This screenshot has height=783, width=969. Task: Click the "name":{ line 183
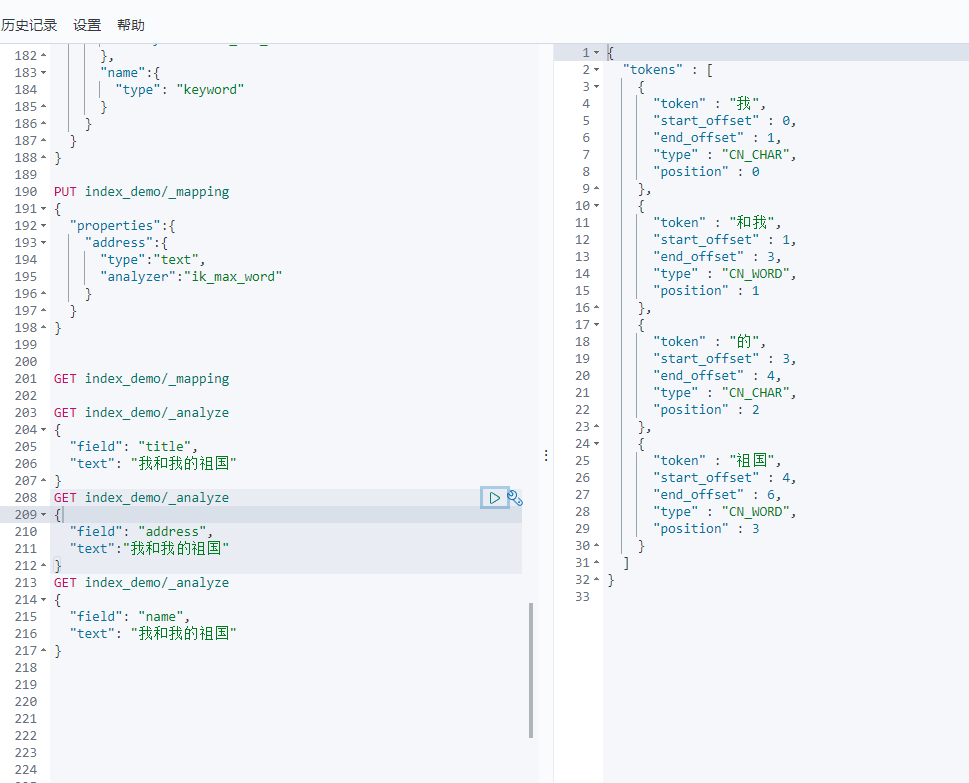pyautogui.click(x=130, y=73)
